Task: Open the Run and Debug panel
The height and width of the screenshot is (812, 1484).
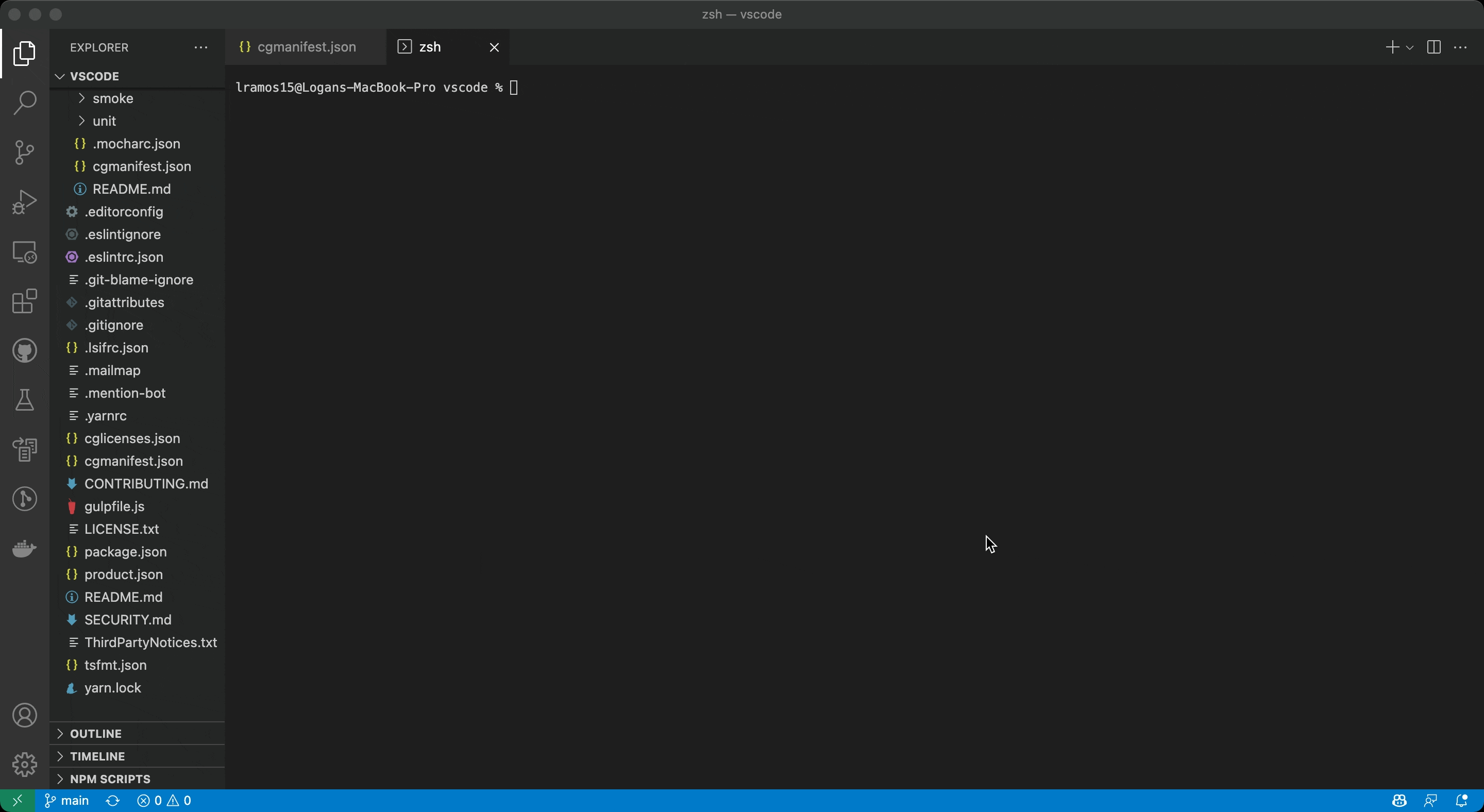Action: pos(24,201)
